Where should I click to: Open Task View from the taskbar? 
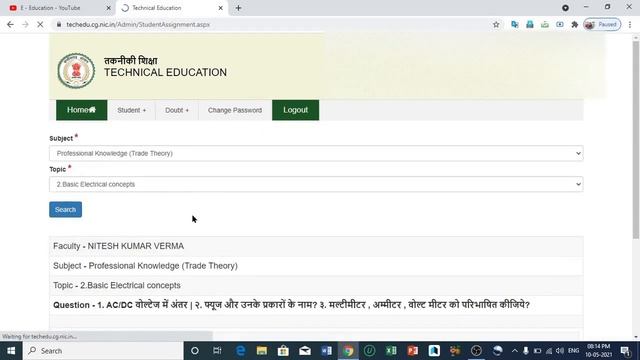[x=217, y=351]
